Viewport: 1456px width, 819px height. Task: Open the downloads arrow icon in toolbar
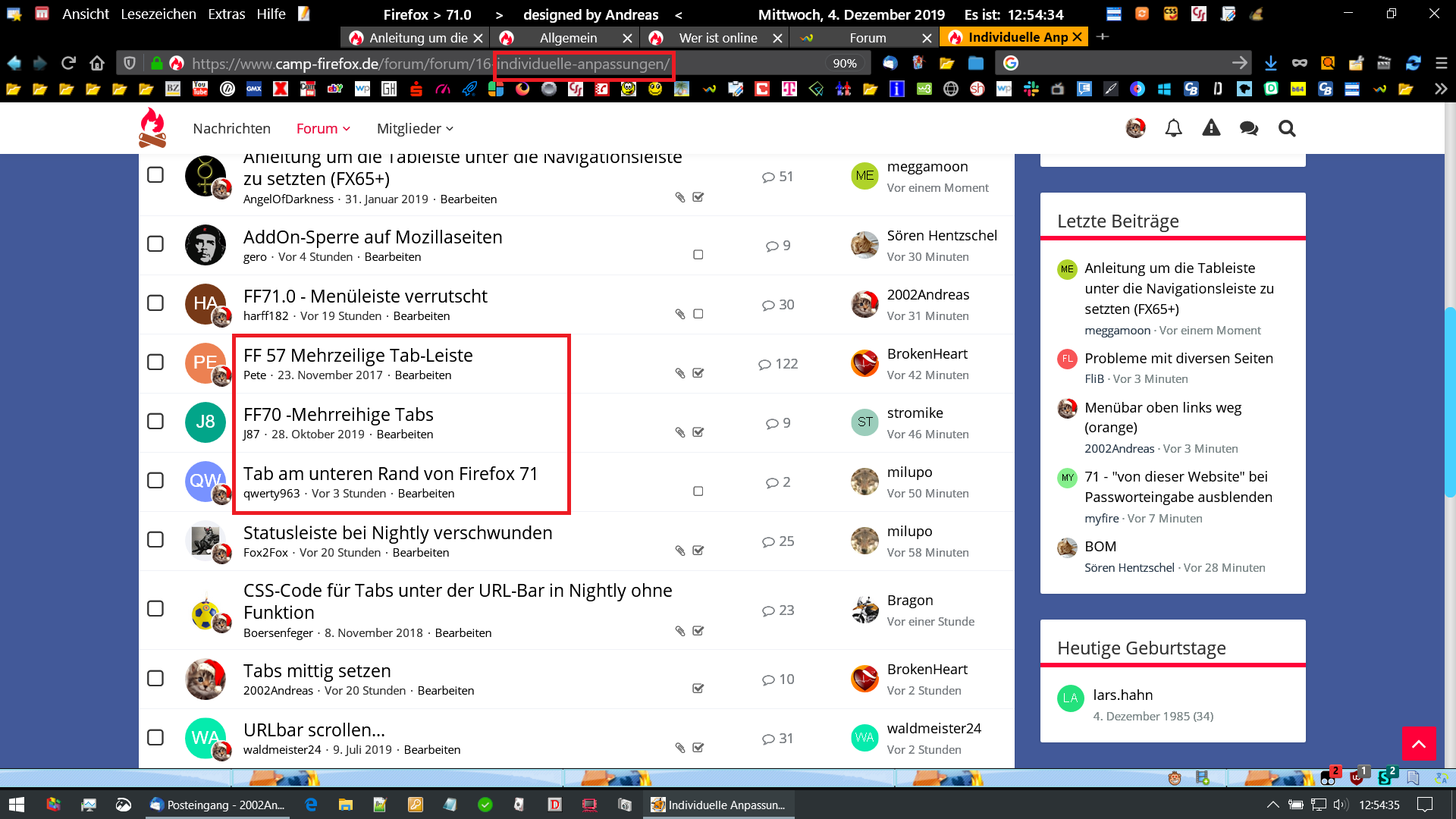[1270, 63]
